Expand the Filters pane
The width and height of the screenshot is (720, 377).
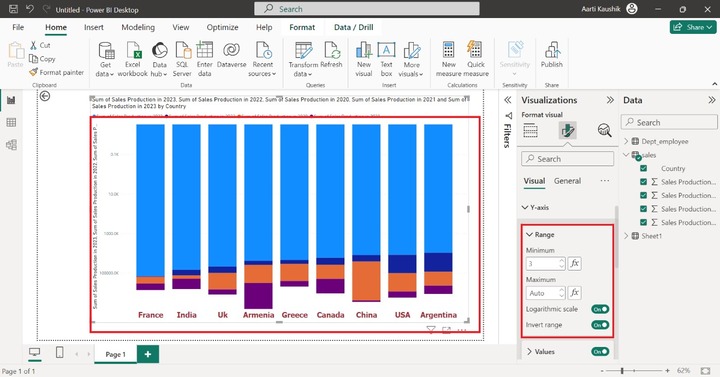[x=508, y=100]
